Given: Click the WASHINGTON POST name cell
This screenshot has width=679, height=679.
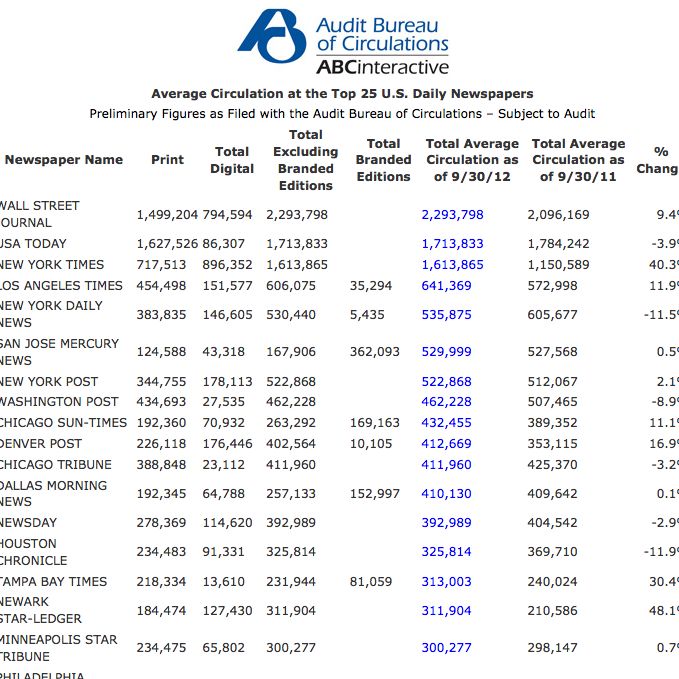Looking at the screenshot, I should (59, 401).
